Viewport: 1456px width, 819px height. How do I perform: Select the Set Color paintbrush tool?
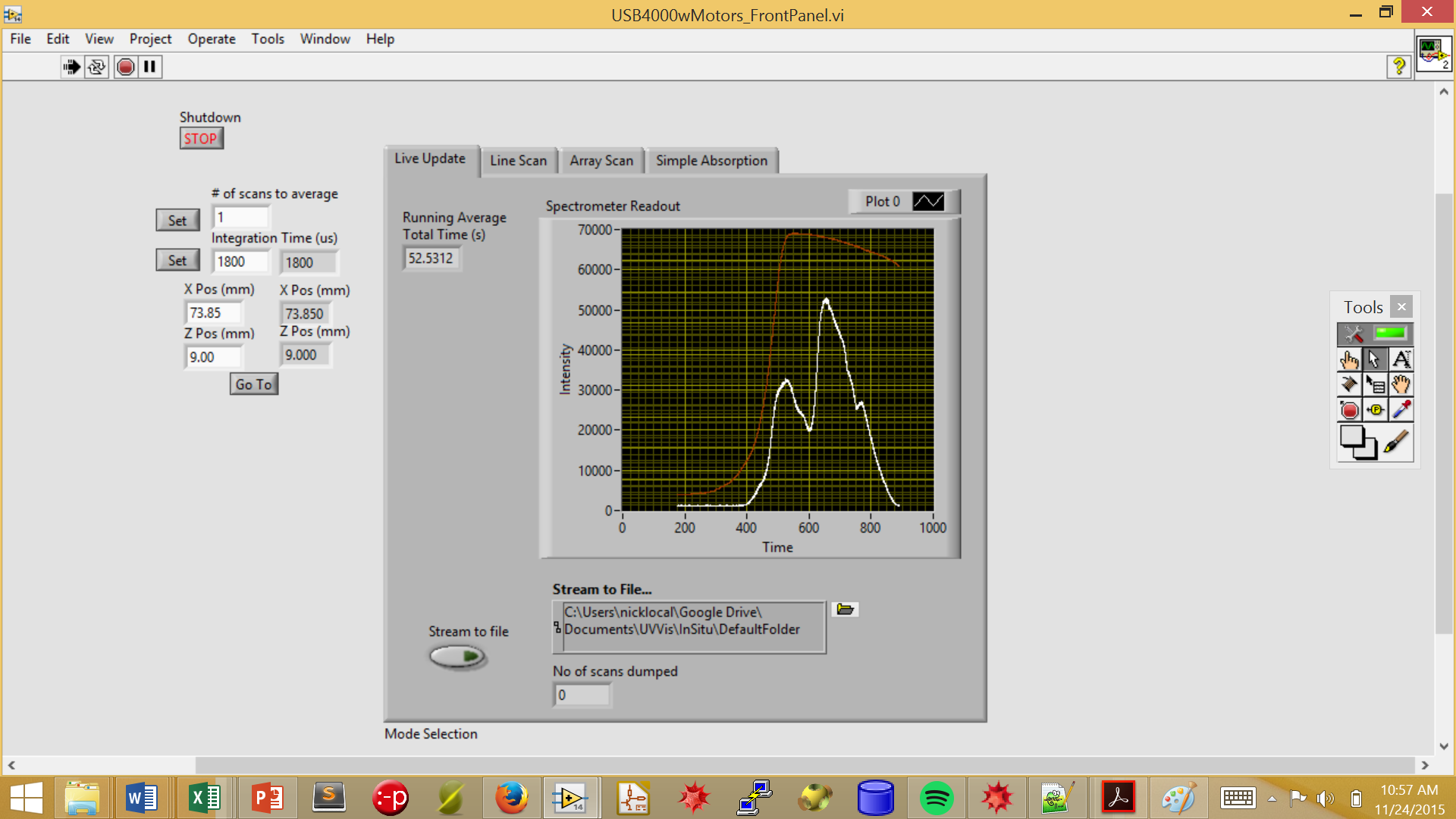click(1396, 441)
